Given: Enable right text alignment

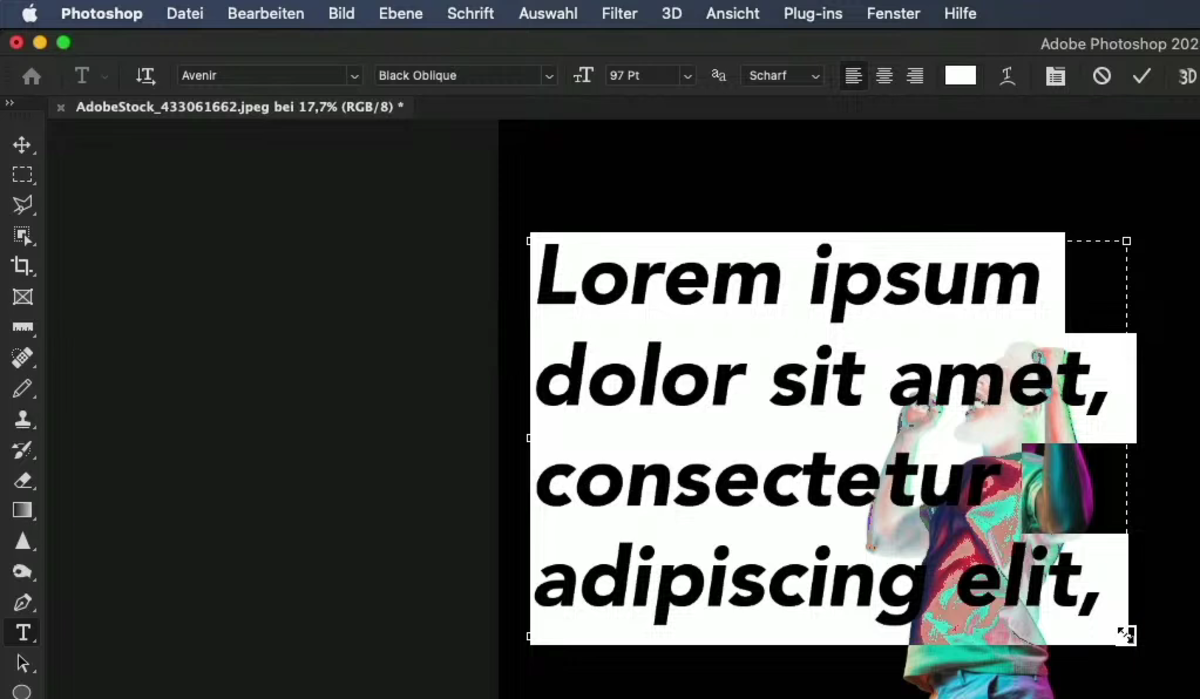Looking at the screenshot, I should pyautogui.click(x=914, y=76).
